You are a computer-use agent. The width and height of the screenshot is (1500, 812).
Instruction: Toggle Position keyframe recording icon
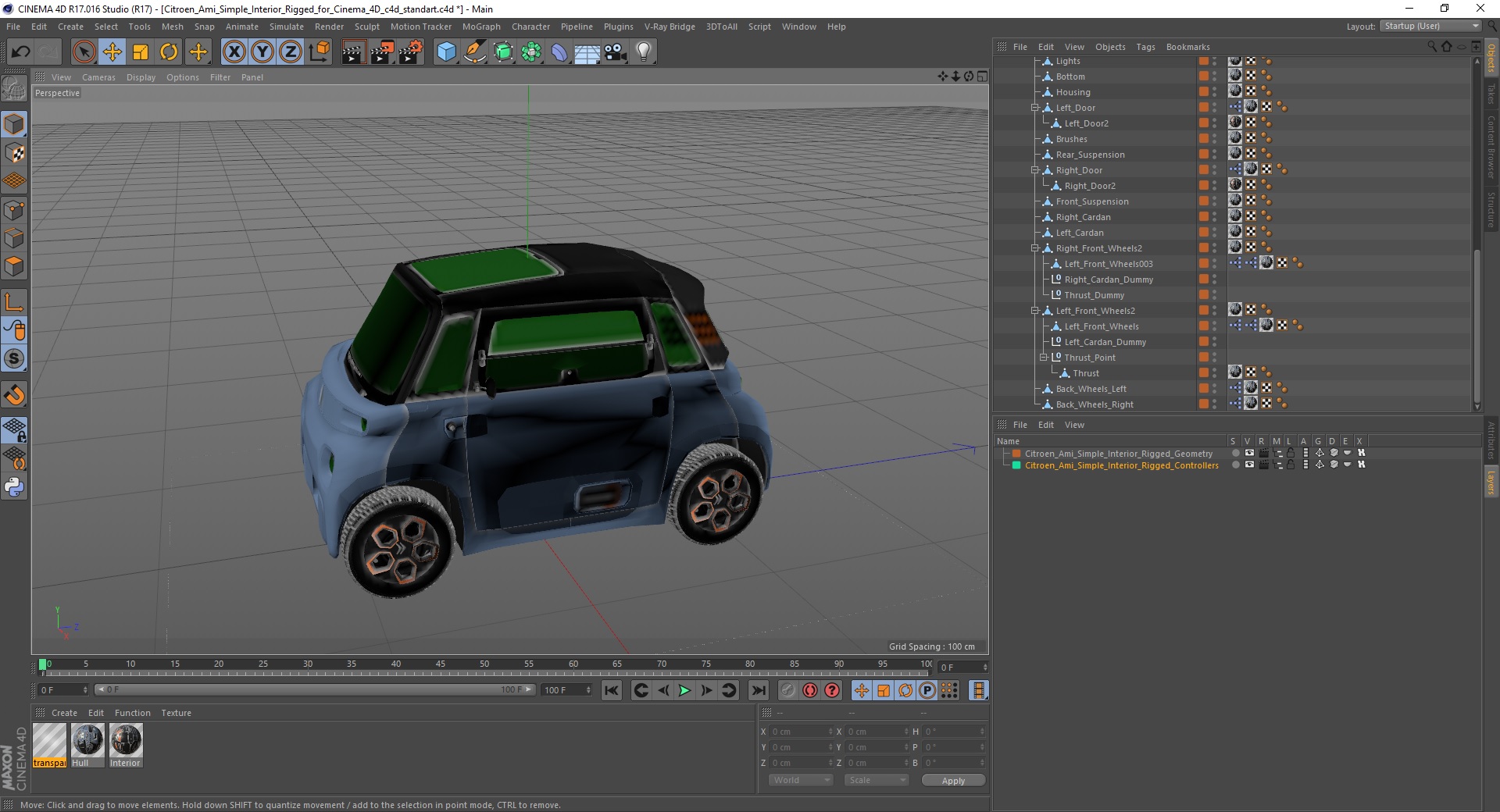[x=861, y=690]
